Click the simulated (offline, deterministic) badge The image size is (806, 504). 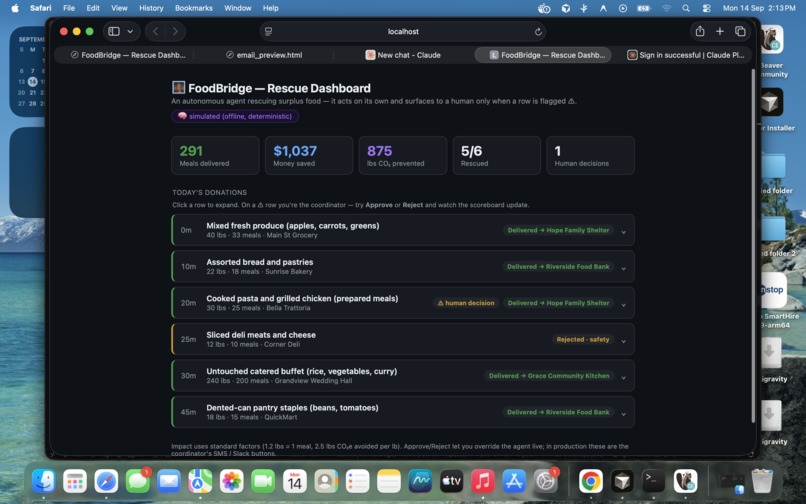click(235, 116)
